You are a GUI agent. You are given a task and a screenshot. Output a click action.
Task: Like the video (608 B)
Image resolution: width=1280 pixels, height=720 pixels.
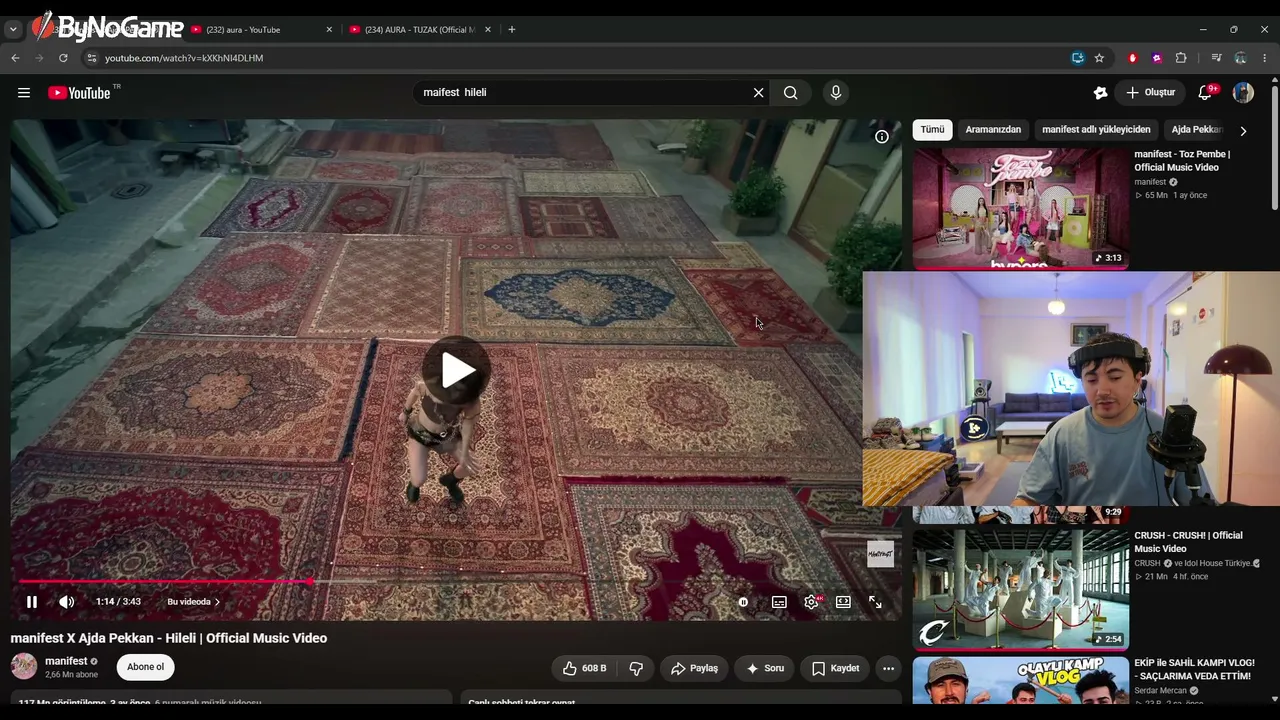pyautogui.click(x=585, y=668)
